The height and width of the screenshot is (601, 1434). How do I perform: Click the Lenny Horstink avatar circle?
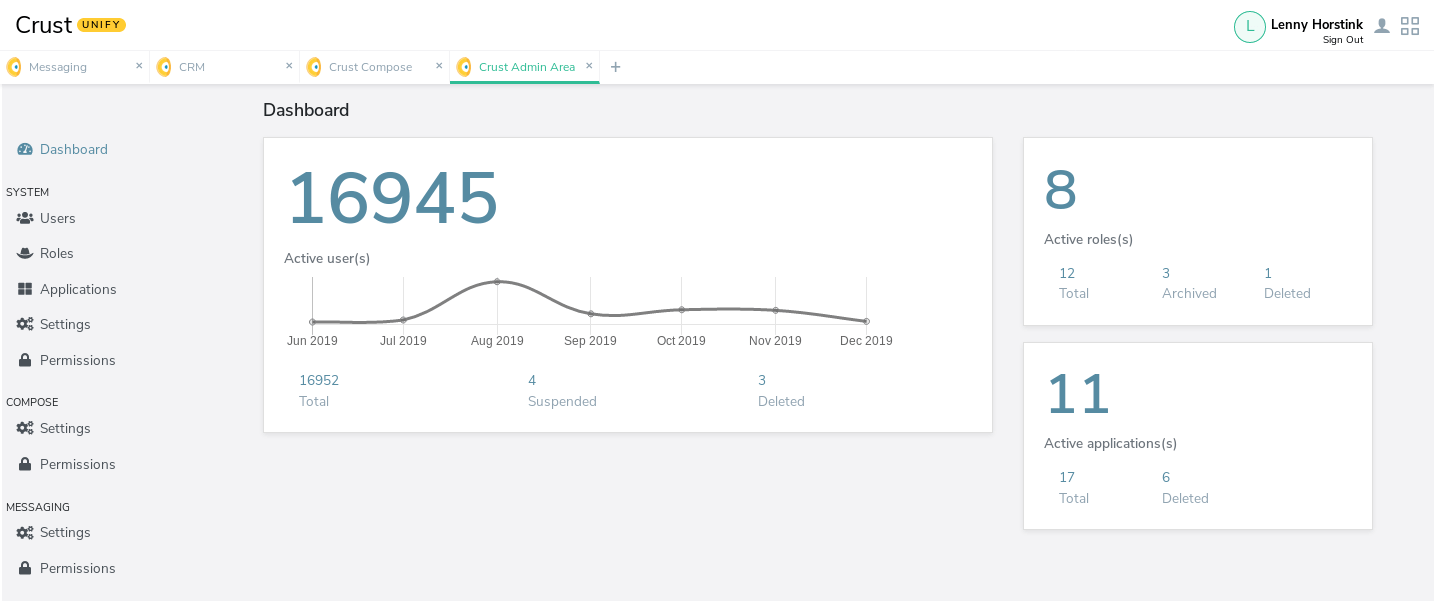coord(1250,27)
